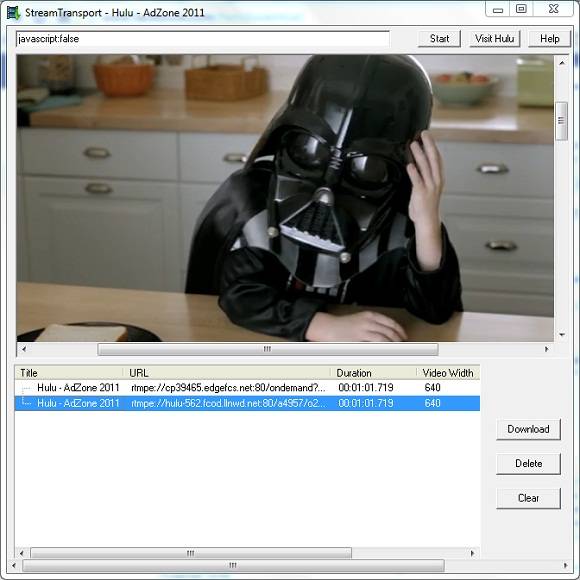Click the browser pane scroll down arrow
Viewport: 580px width, 580px height.
[x=562, y=335]
